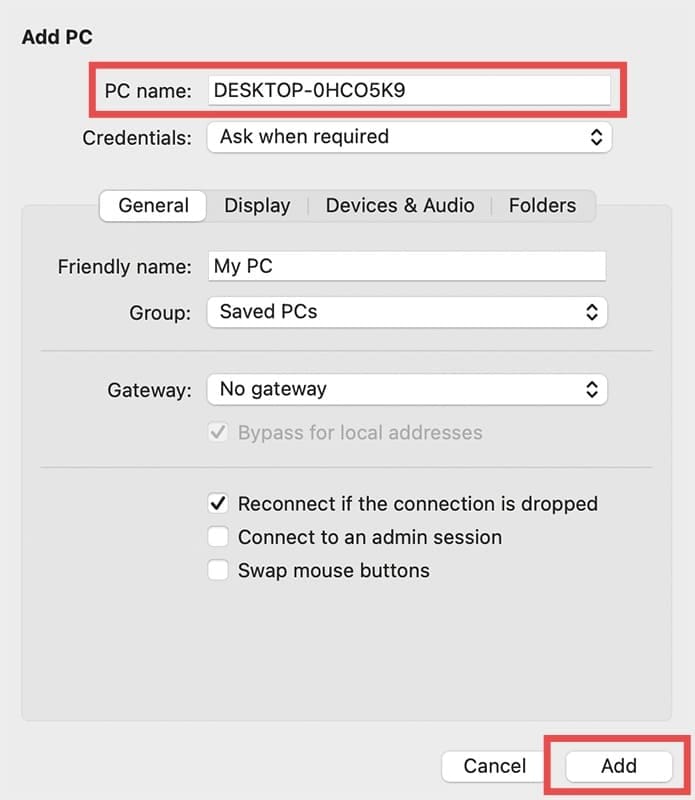The image size is (695, 800).
Task: Click the Group selector chevron icon
Action: coord(592,312)
